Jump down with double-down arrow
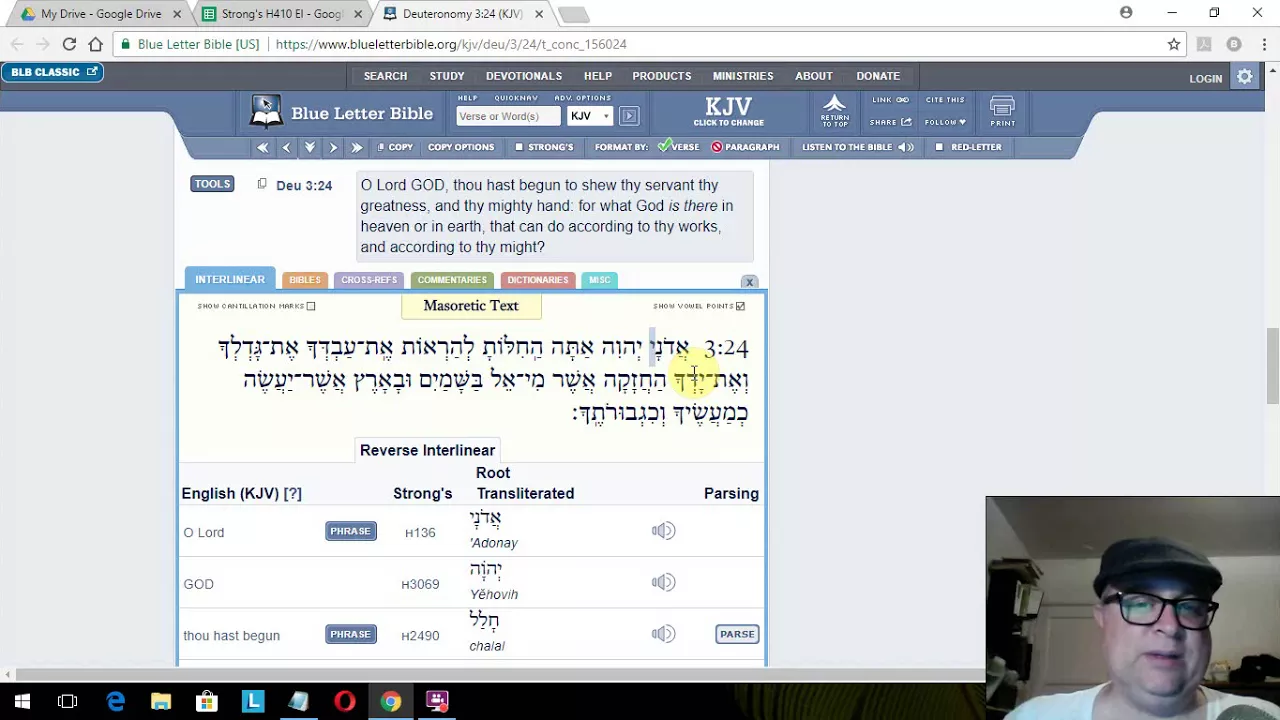The height and width of the screenshot is (720, 1280). click(x=310, y=147)
